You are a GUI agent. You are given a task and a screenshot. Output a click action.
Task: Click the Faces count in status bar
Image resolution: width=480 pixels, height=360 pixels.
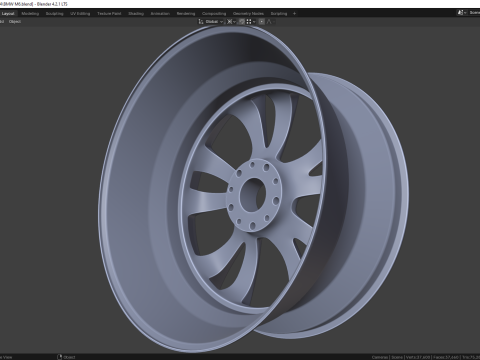click(445, 357)
